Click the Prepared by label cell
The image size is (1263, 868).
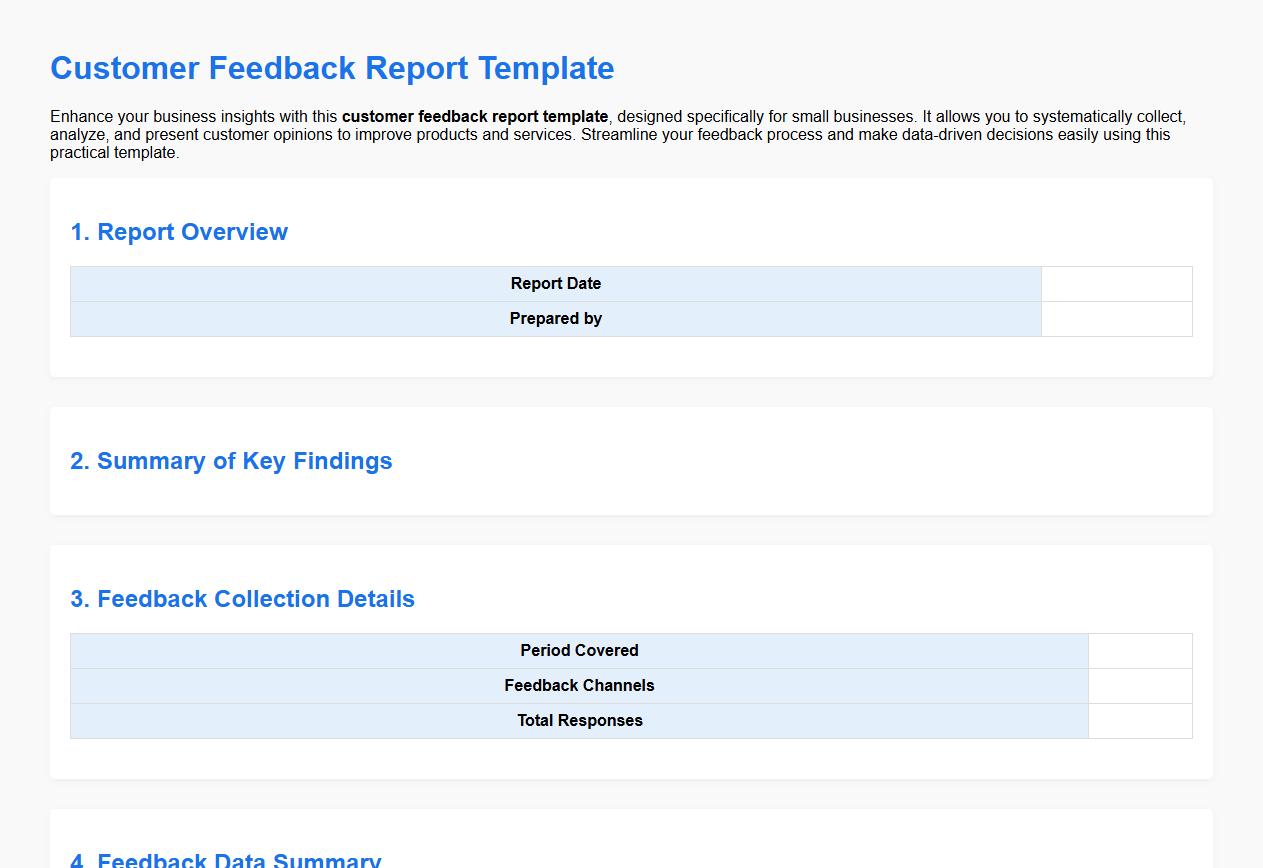point(556,318)
